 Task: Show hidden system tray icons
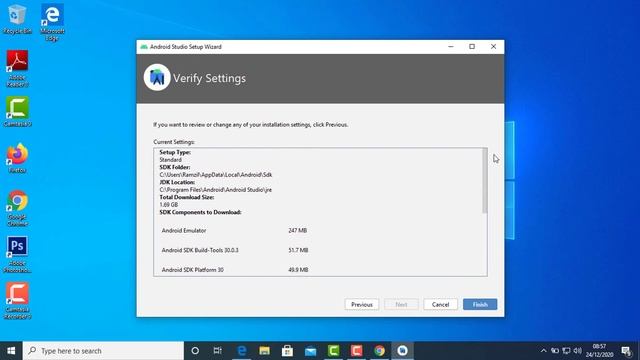543,351
